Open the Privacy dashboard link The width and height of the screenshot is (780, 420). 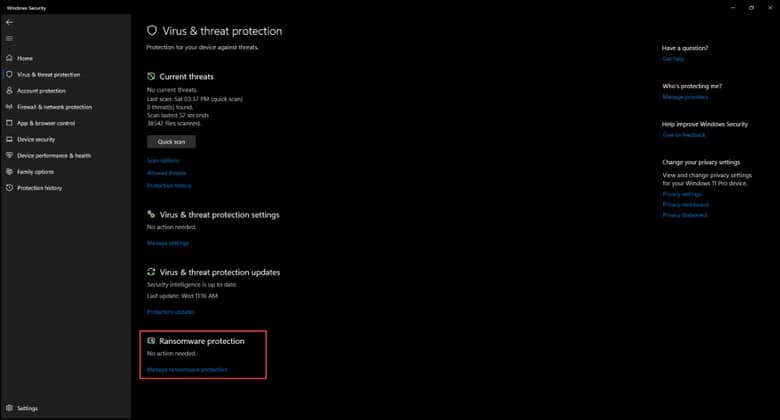685,205
